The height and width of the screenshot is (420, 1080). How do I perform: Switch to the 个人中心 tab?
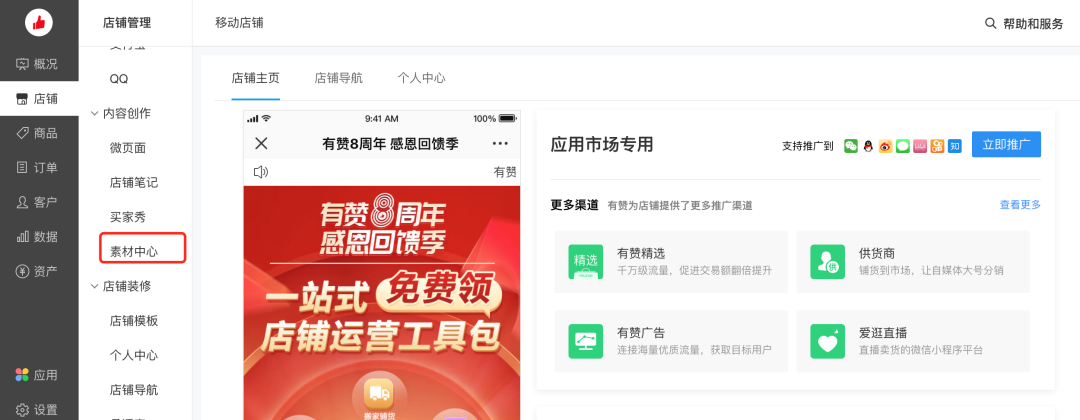tap(421, 78)
